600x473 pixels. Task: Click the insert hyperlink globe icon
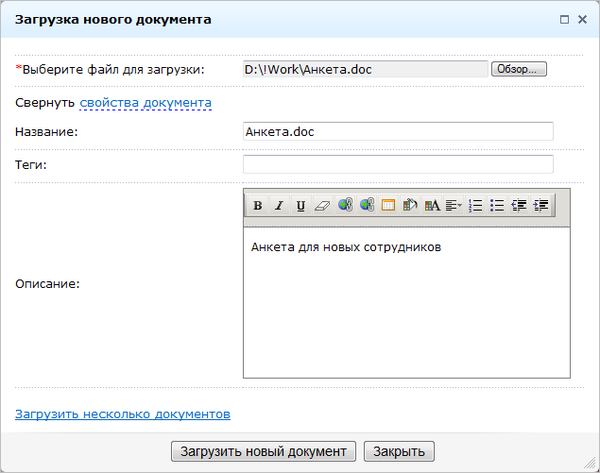point(344,205)
